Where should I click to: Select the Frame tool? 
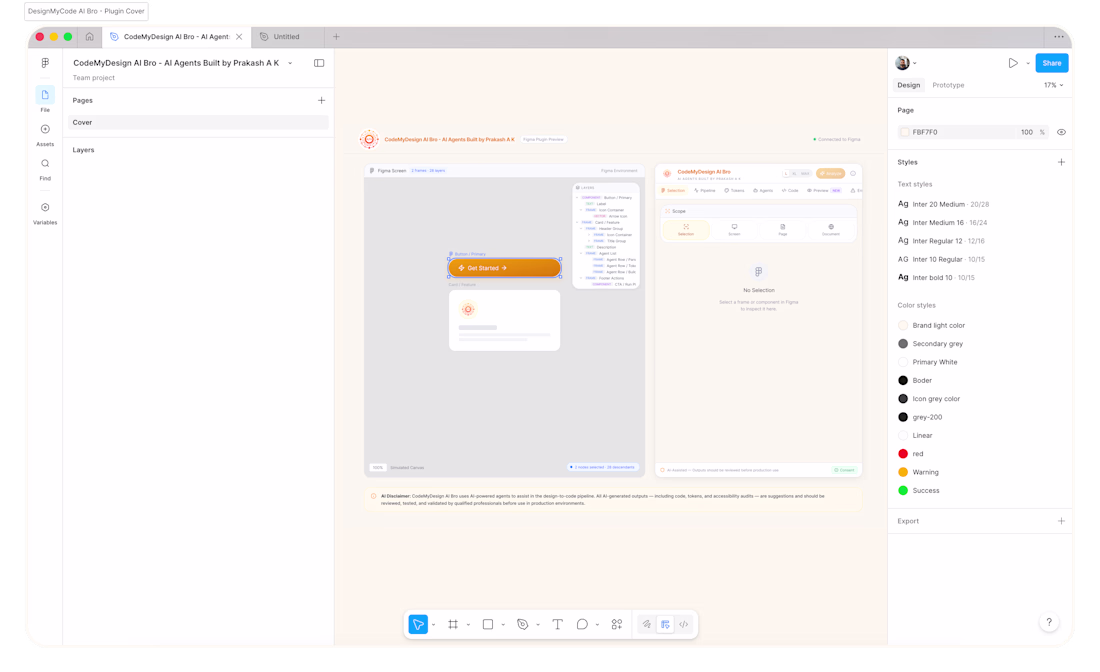[453, 624]
